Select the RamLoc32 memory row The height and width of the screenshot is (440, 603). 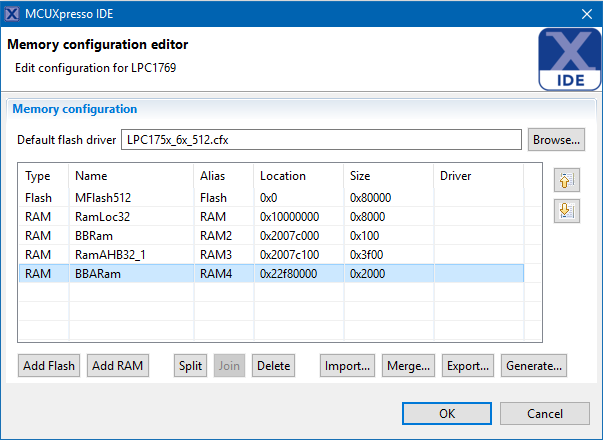[x=100, y=217]
